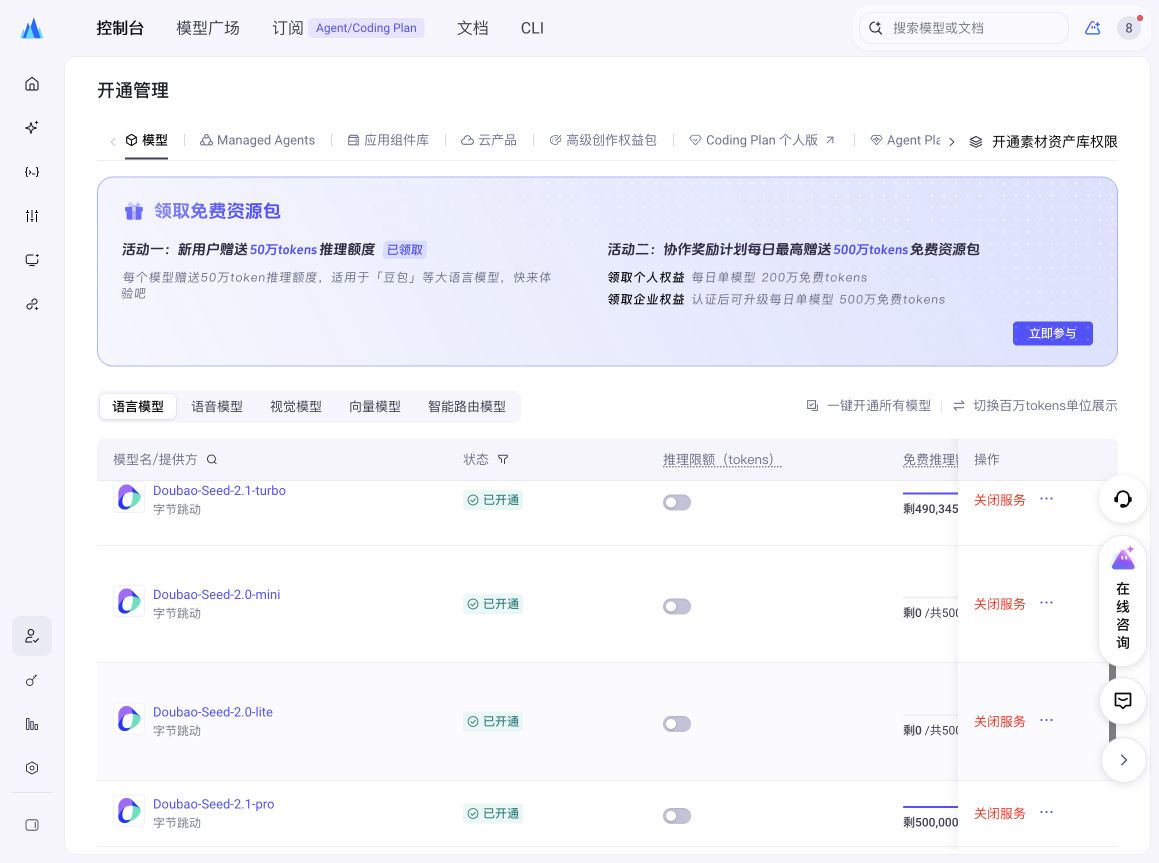
Task: Open the hexagon settings sidebar icon
Action: [32, 768]
